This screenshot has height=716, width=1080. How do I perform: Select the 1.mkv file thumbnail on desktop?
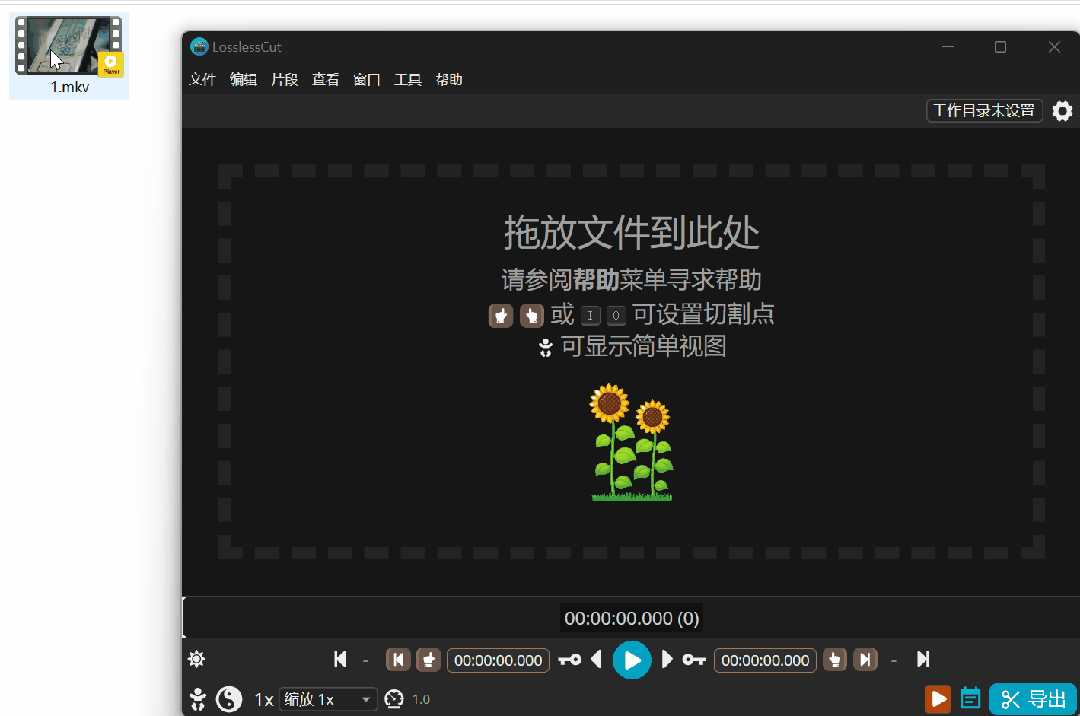pos(68,45)
